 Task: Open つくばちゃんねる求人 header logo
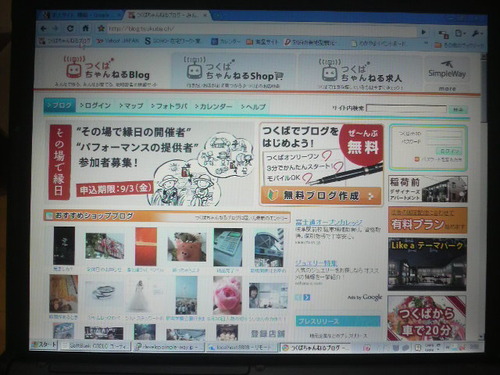coord(361,73)
